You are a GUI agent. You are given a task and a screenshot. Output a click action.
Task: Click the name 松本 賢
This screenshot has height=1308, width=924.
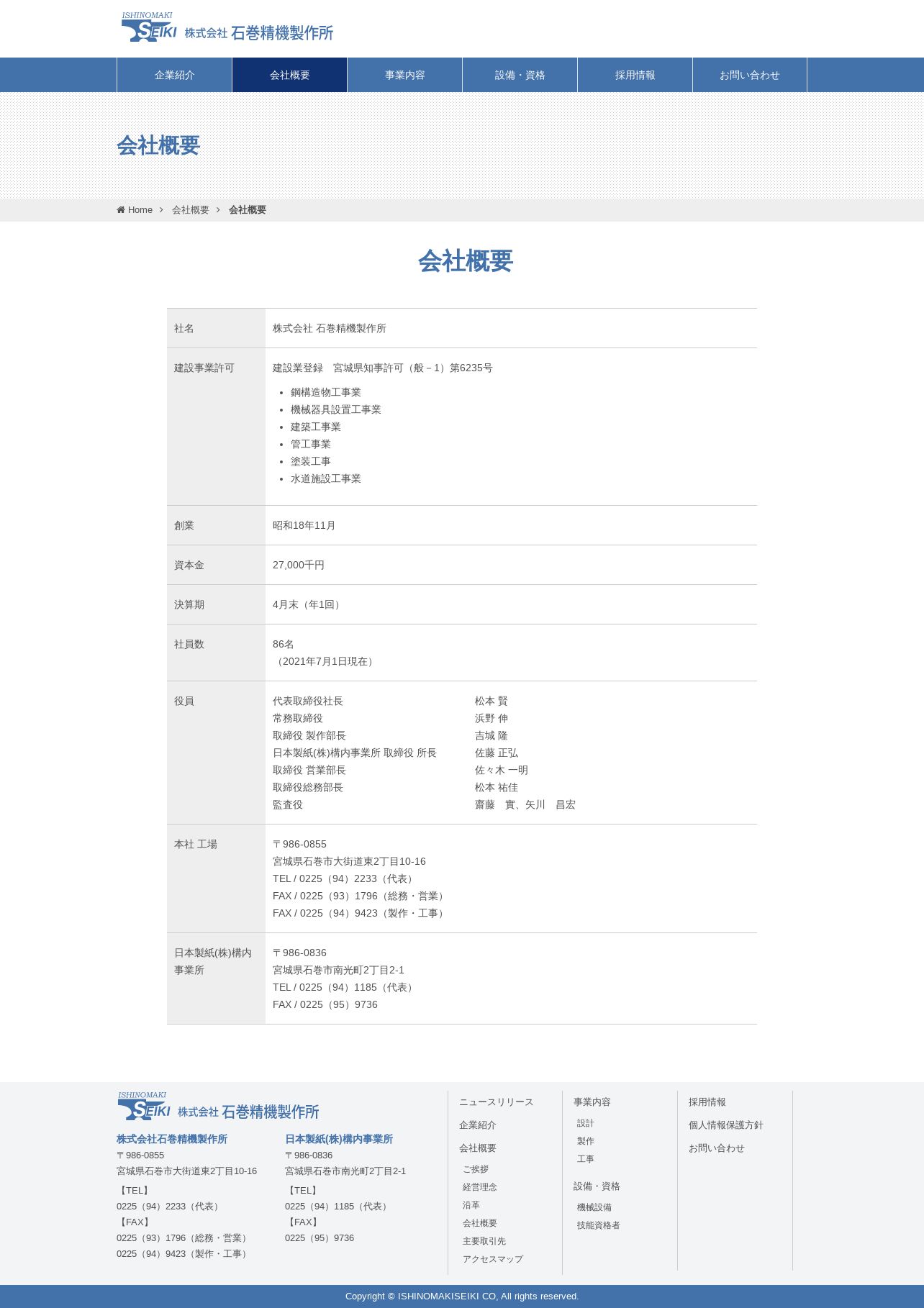[492, 701]
